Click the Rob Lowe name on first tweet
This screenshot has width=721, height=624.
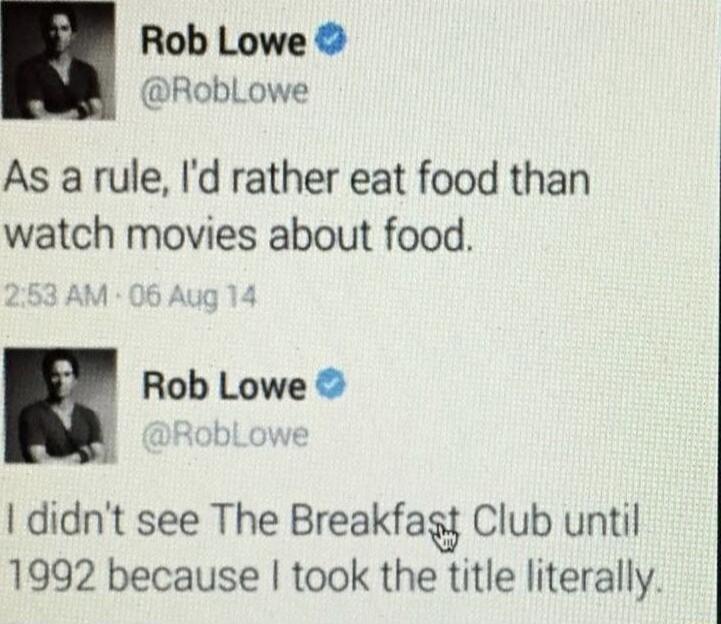coord(223,40)
